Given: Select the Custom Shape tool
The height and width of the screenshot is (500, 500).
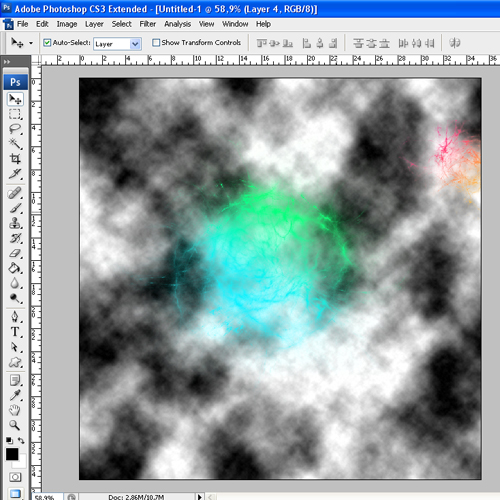Looking at the screenshot, I should 15,362.
